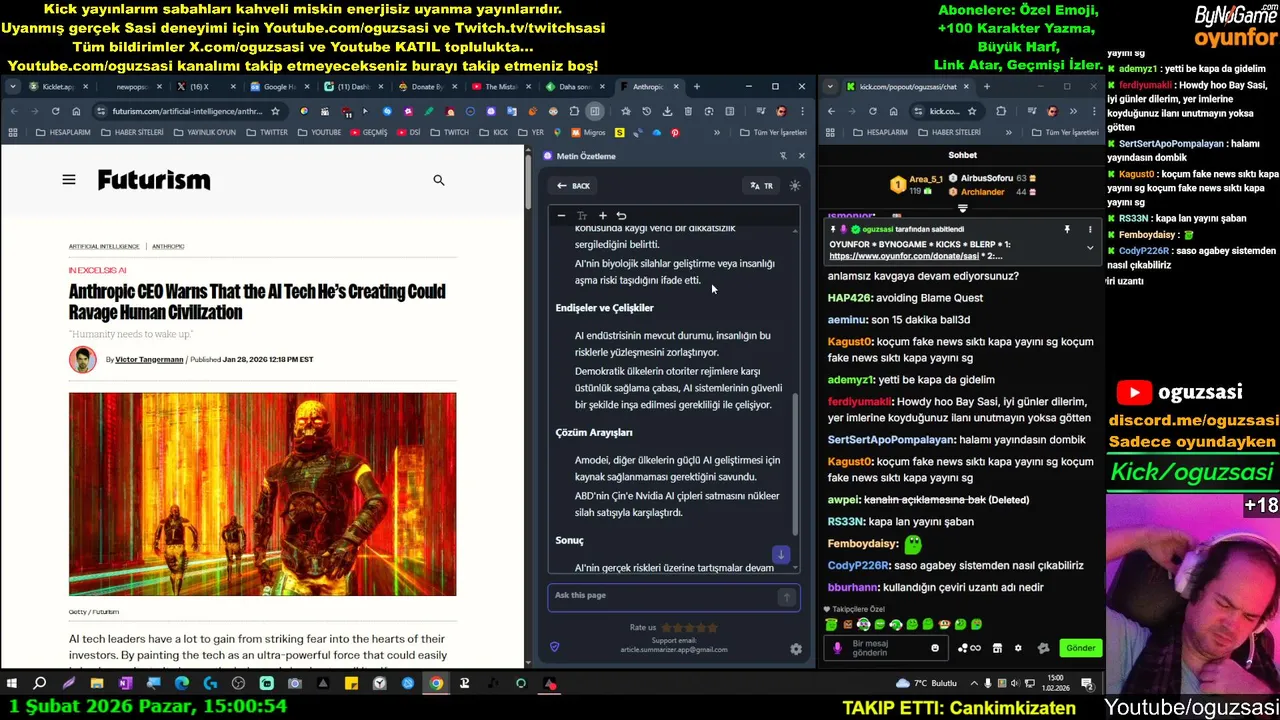Toggle light/dark theme sun icon

point(795,185)
